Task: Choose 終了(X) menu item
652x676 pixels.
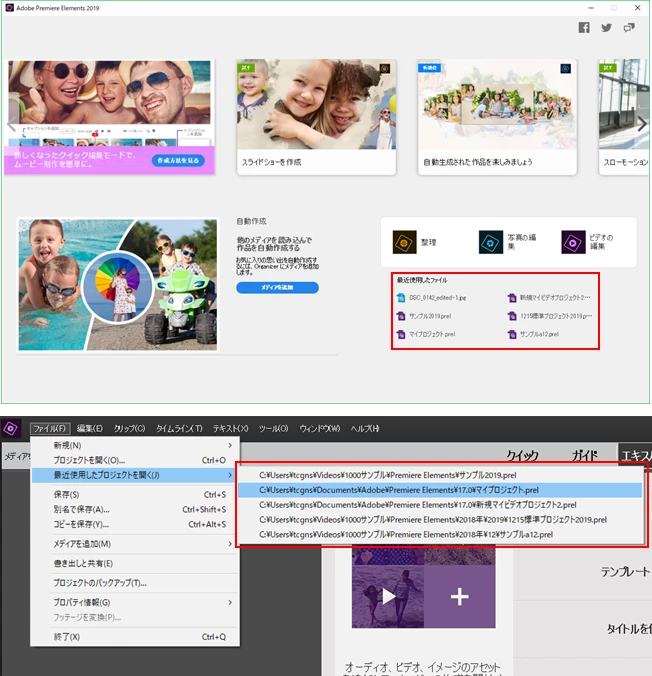Action: 135,637
